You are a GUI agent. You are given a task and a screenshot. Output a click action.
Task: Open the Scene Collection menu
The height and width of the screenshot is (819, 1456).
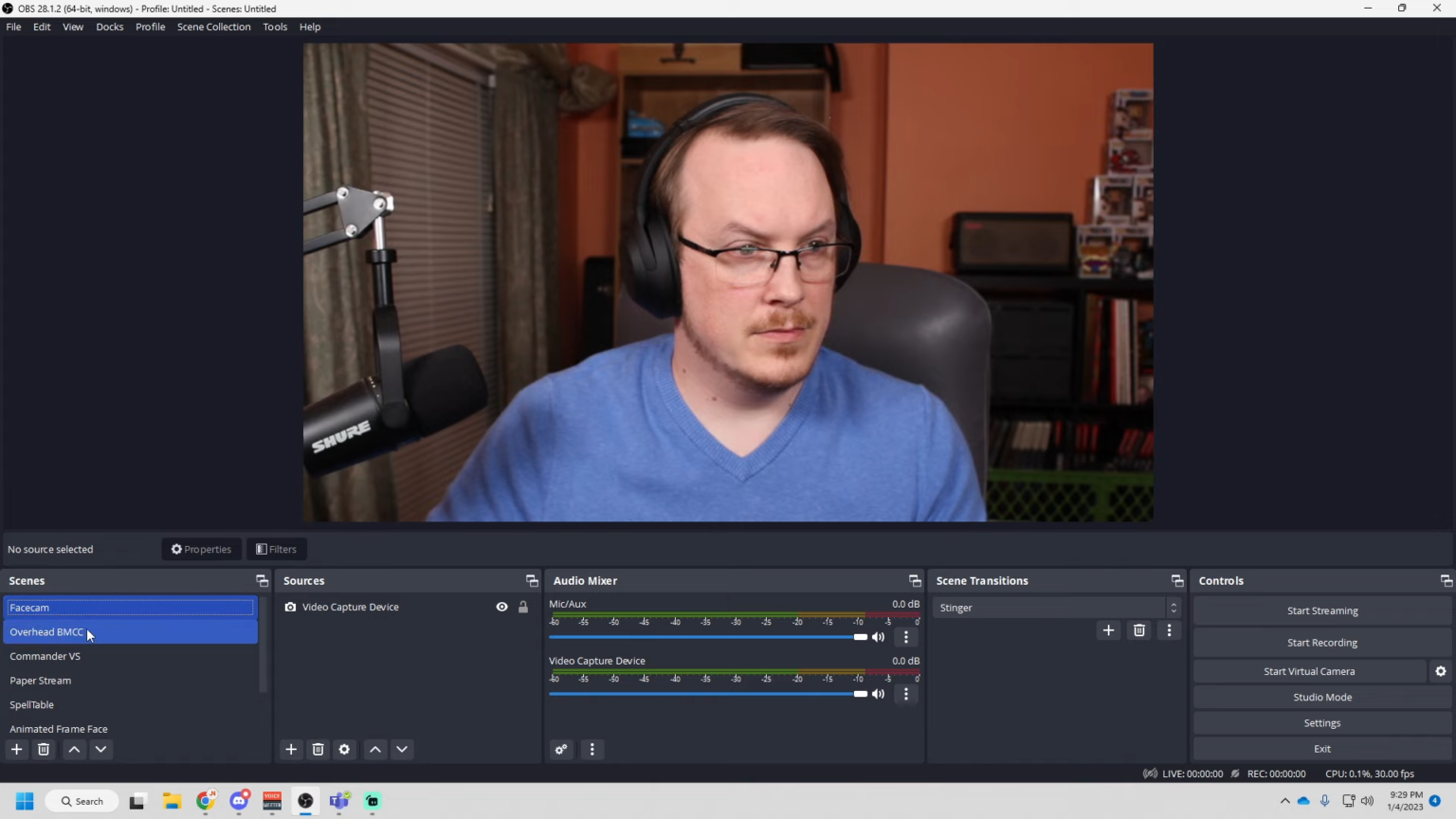click(x=213, y=27)
